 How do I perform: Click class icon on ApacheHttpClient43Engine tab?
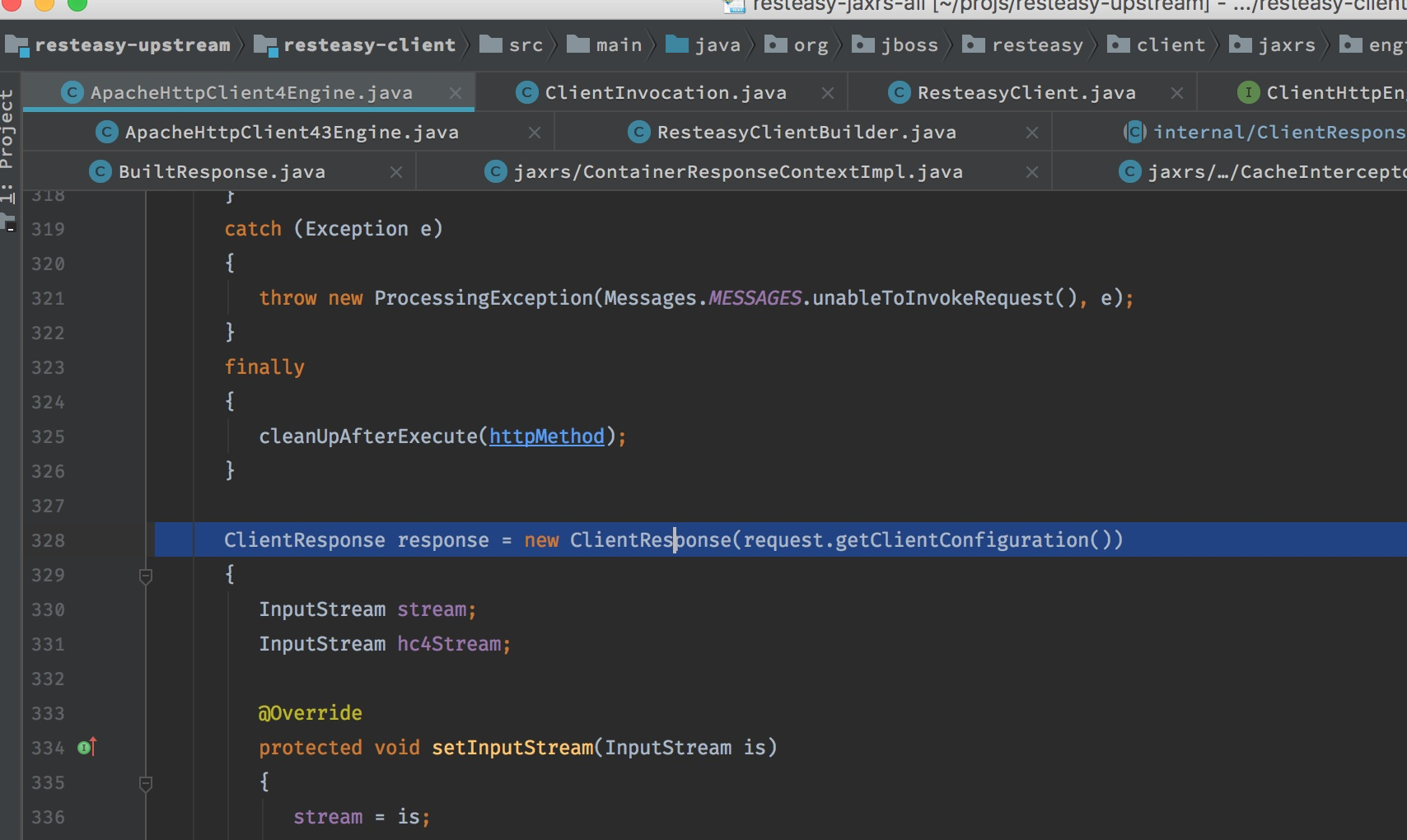(107, 132)
